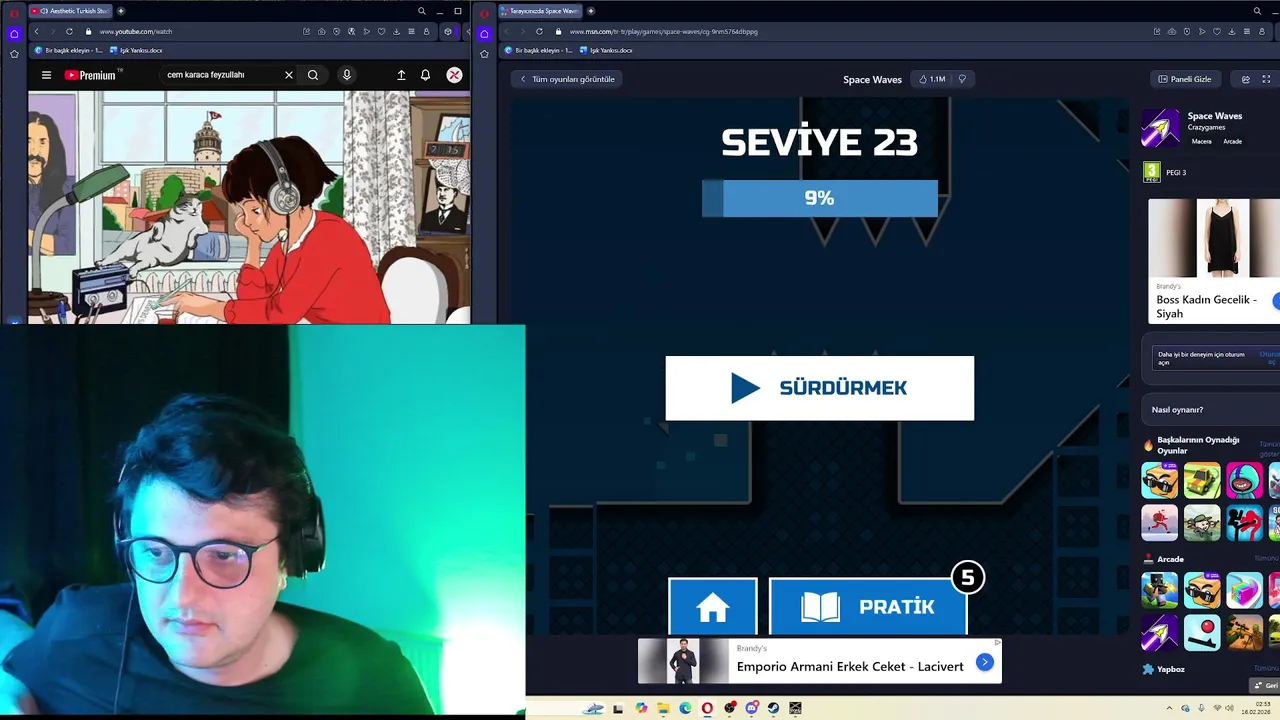Image resolution: width=1280 pixels, height=720 pixels.
Task: Click Emporio Armani ad arrow button
Action: (985, 662)
